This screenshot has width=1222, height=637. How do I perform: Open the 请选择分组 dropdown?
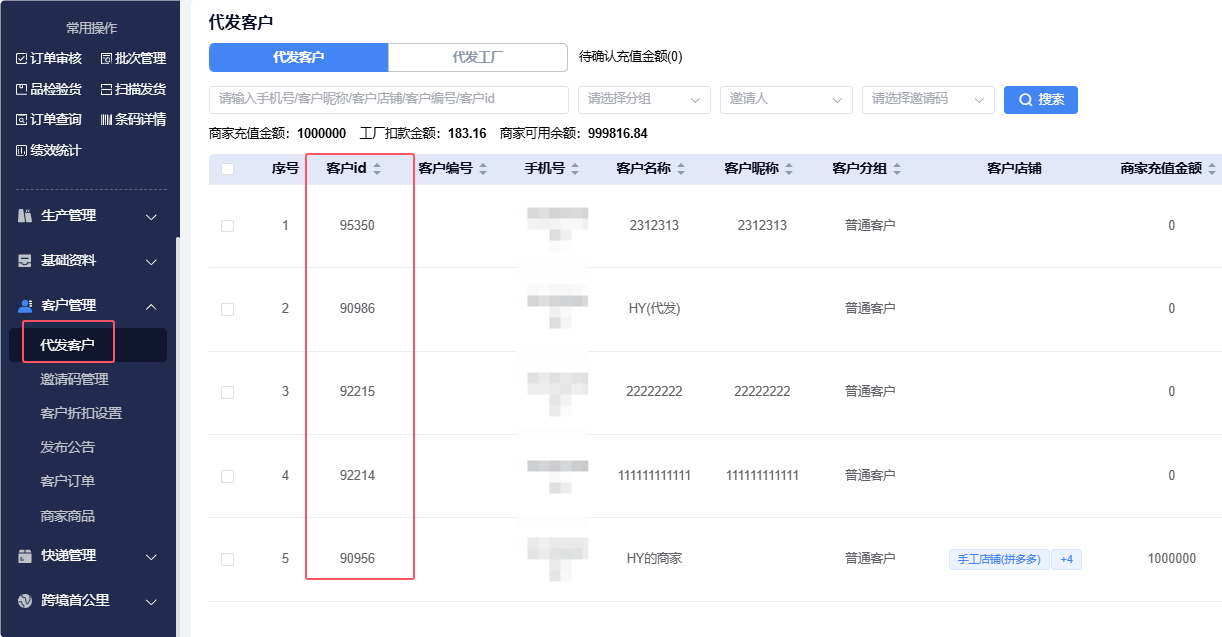click(644, 100)
